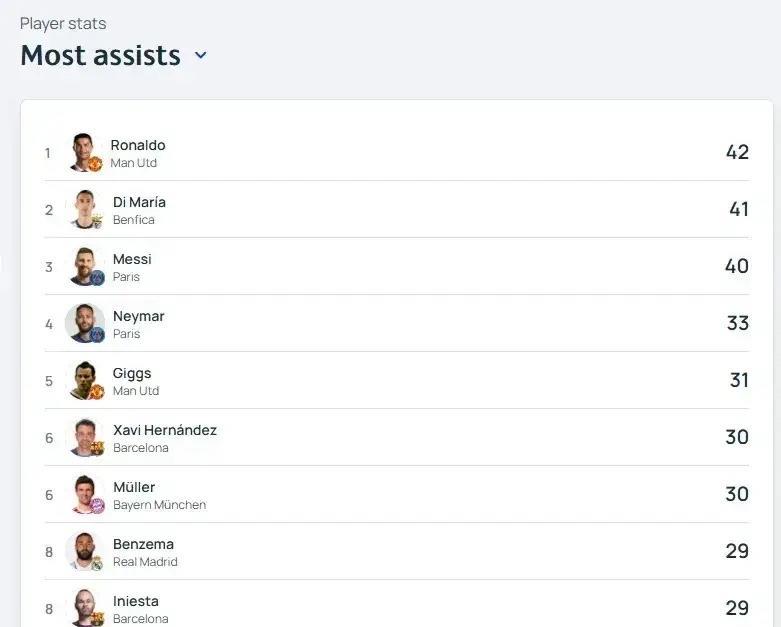Image resolution: width=781 pixels, height=627 pixels.
Task: Click the Real Madrid club label
Action: [x=145, y=562]
